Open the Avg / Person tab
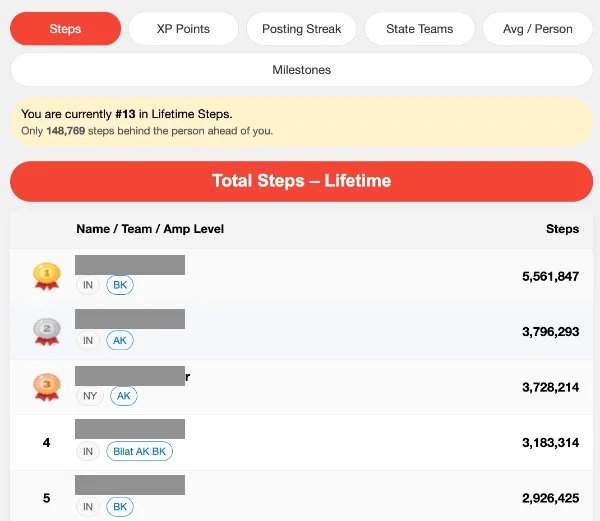600x521 pixels. (538, 29)
